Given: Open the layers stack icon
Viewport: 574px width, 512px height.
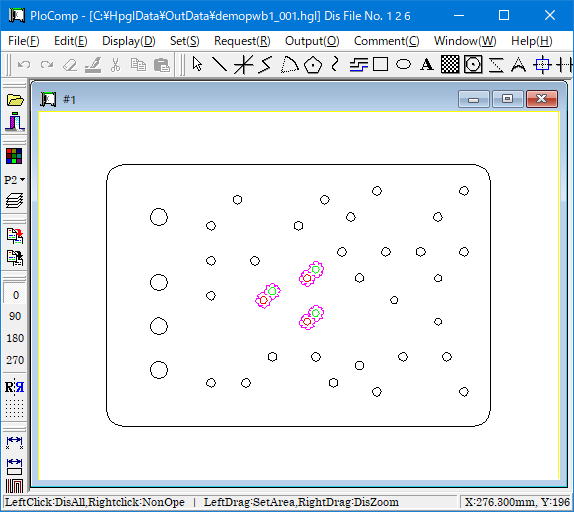Looking at the screenshot, I should (x=15, y=201).
